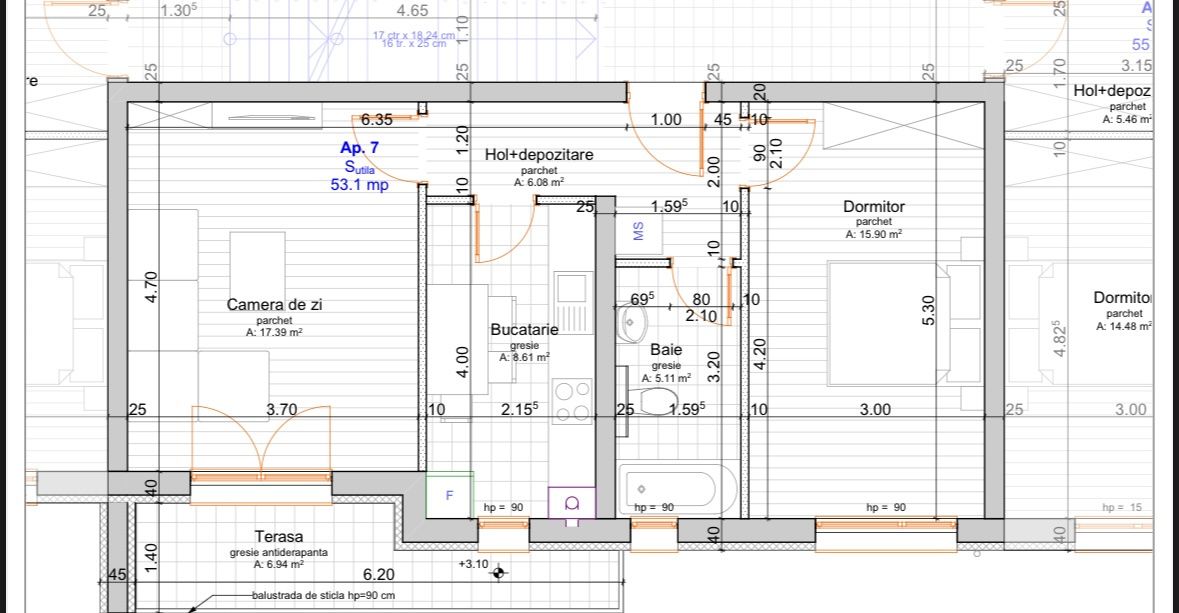
Task: Click the gresie antiderapanta note
Action: [x=279, y=552]
